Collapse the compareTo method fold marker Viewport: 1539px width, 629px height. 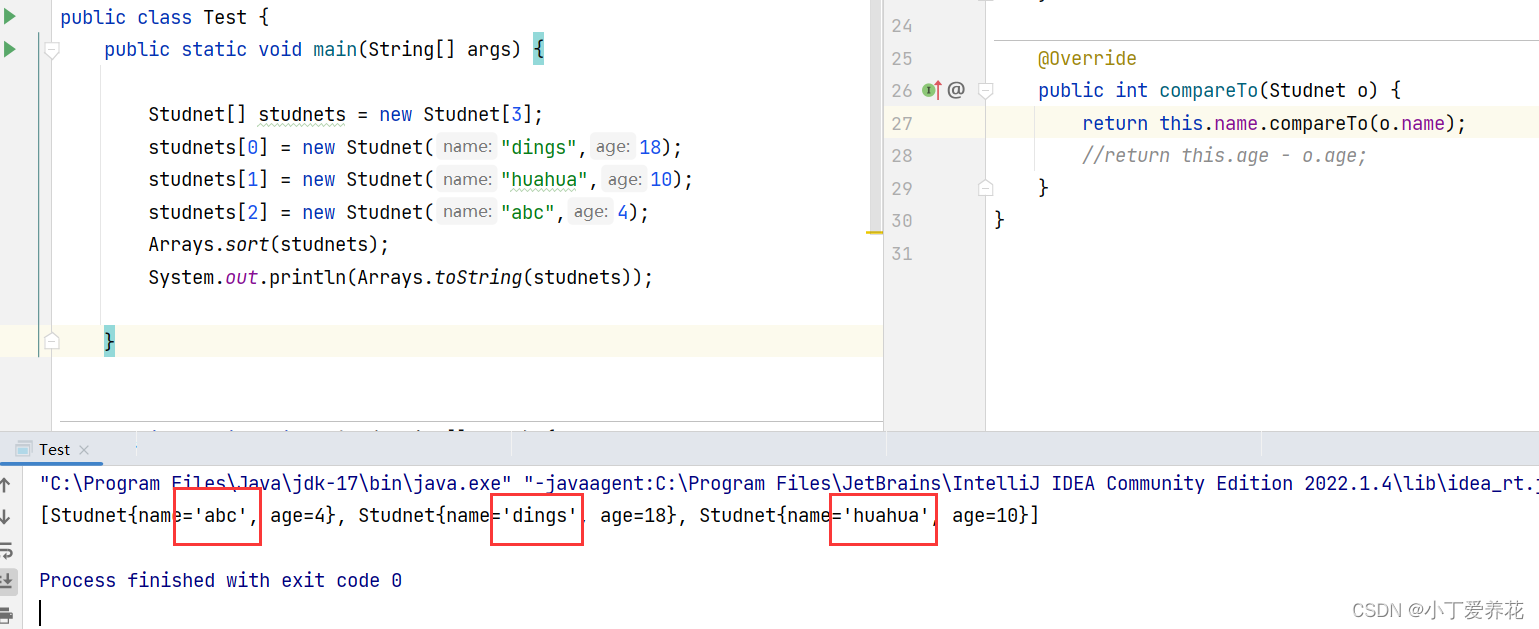(985, 89)
